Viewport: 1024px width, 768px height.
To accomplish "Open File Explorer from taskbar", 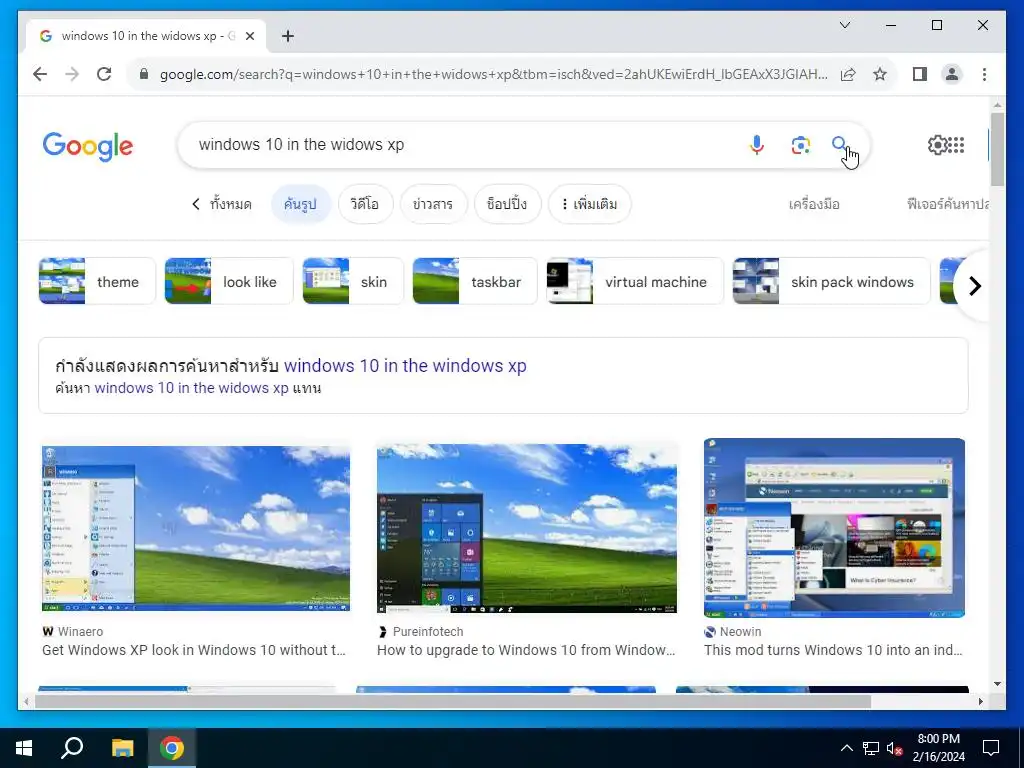I will (x=122, y=748).
